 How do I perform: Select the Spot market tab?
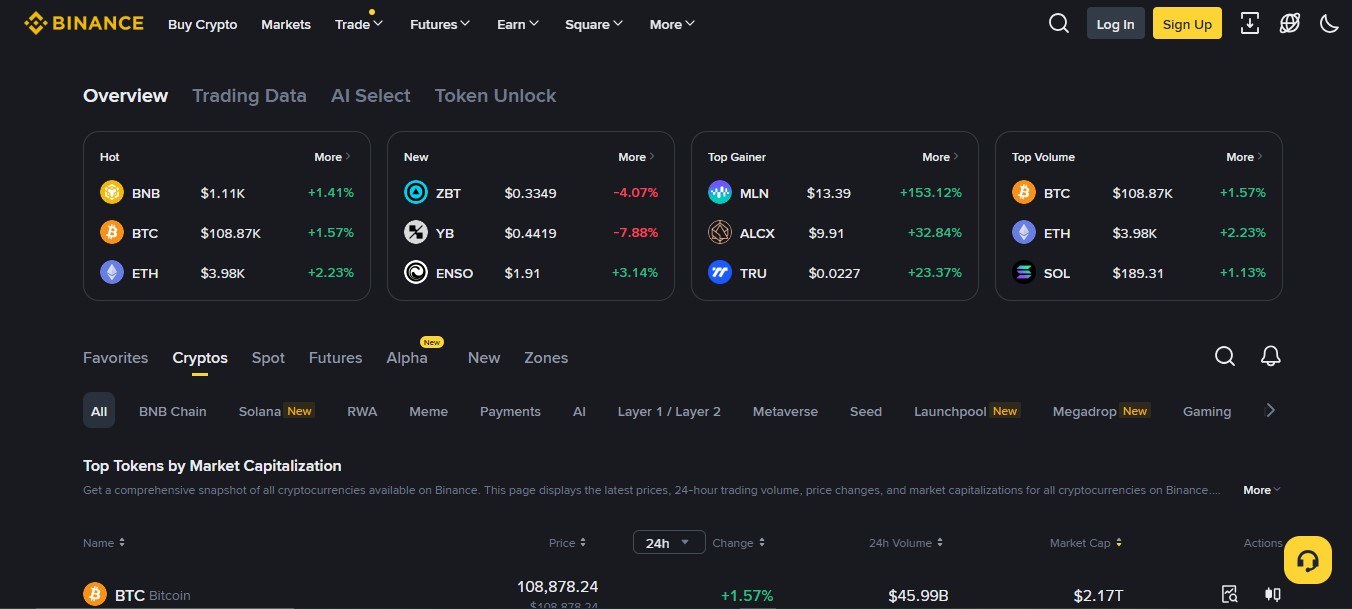pyautogui.click(x=268, y=358)
